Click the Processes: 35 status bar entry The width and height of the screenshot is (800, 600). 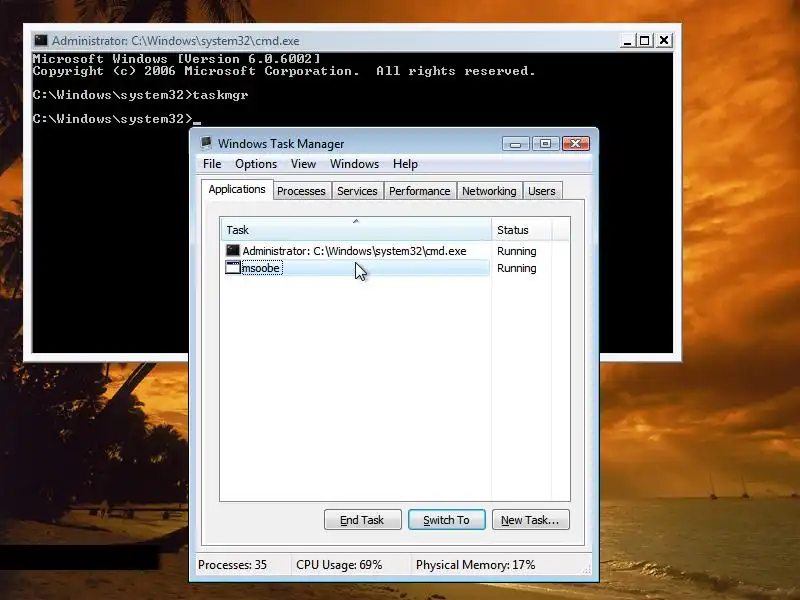[232, 565]
